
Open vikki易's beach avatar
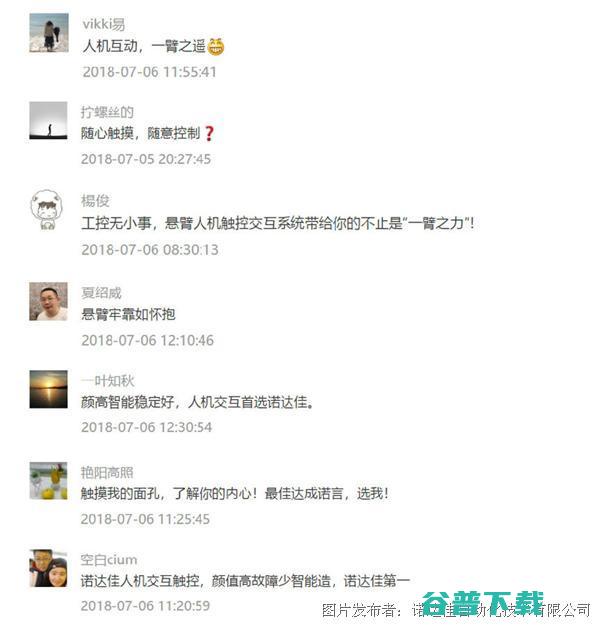click(x=49, y=33)
